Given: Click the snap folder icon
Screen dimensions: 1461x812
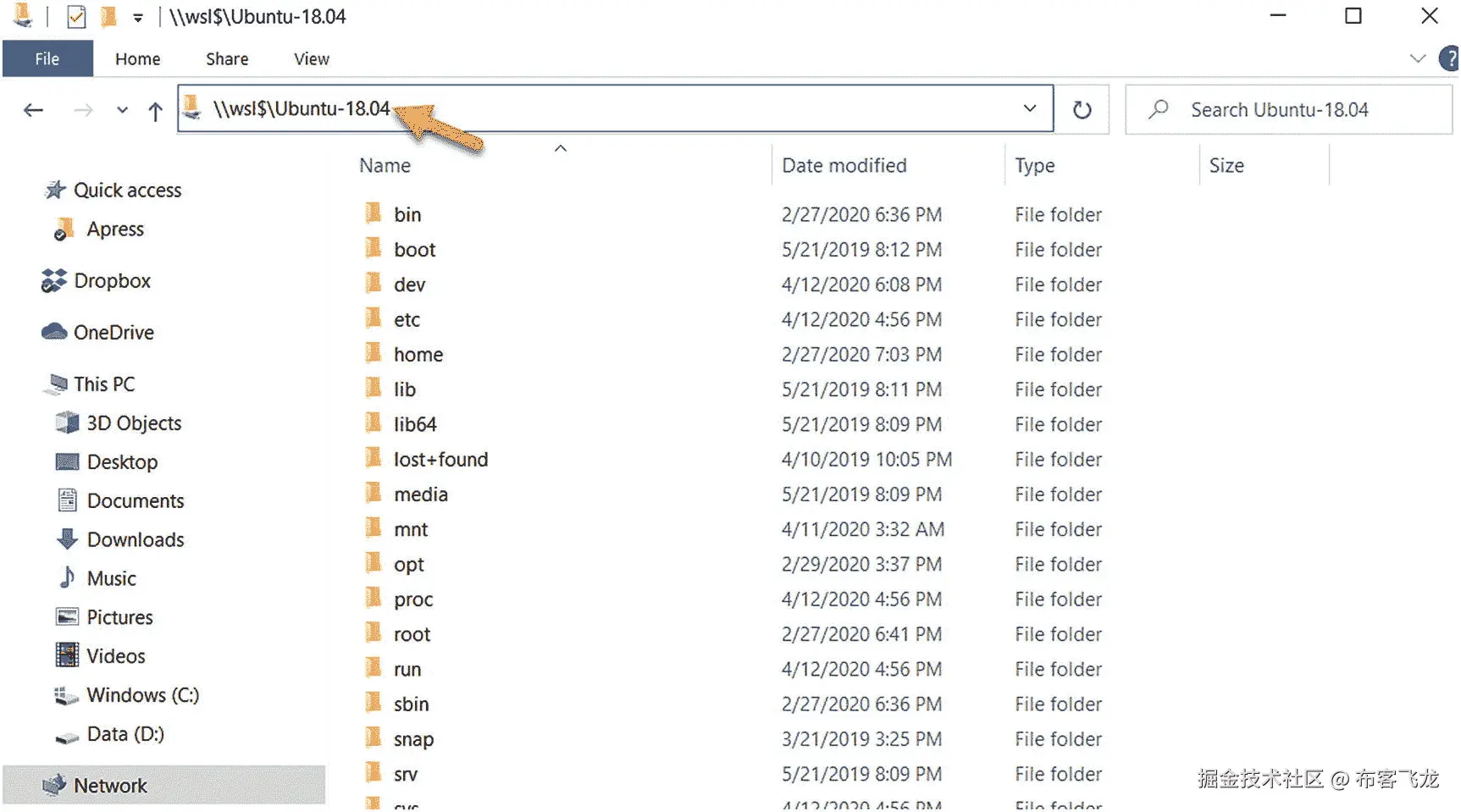Looking at the screenshot, I should (x=373, y=737).
